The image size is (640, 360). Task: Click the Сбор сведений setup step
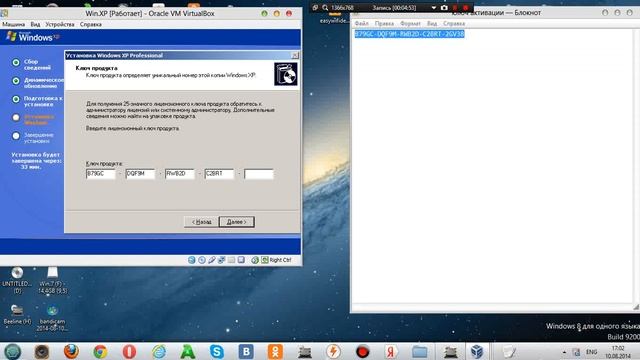[x=37, y=64]
